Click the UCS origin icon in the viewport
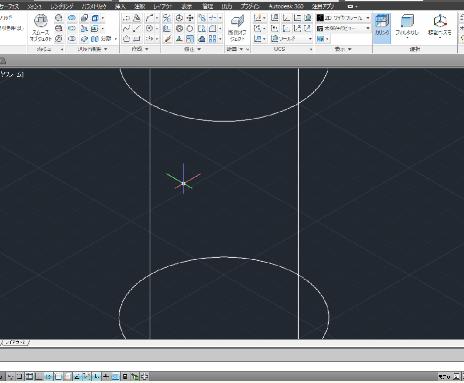Screen dimensions: 464x383 [x=183, y=183]
